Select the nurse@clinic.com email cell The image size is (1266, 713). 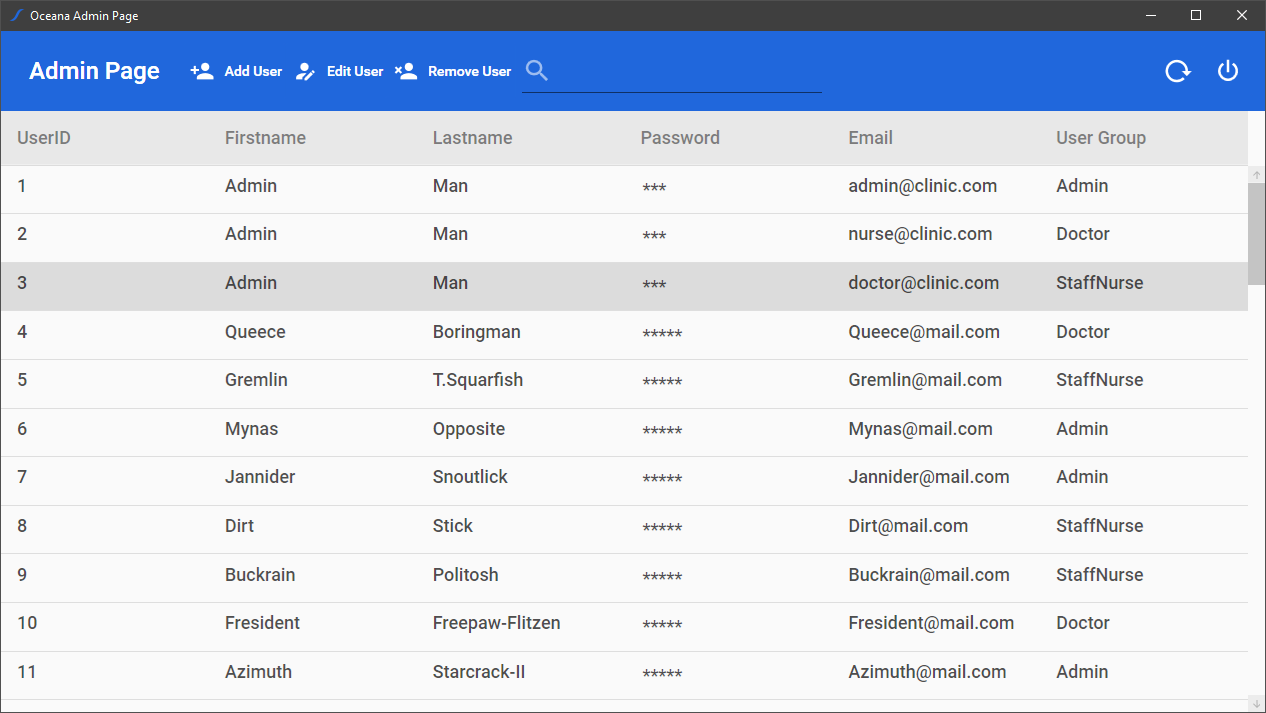coord(921,234)
